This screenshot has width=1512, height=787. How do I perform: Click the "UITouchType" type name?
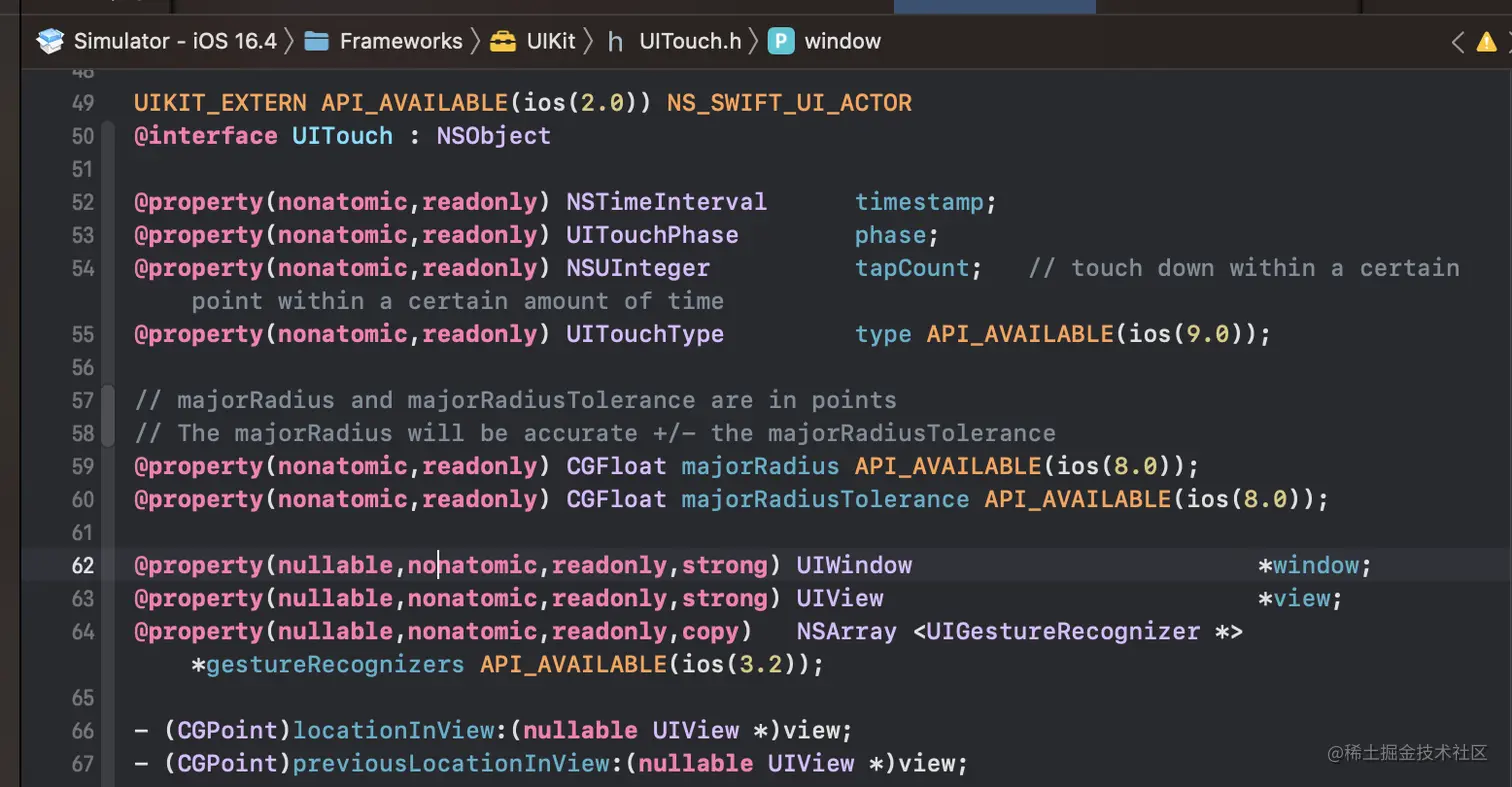pyautogui.click(x=646, y=334)
